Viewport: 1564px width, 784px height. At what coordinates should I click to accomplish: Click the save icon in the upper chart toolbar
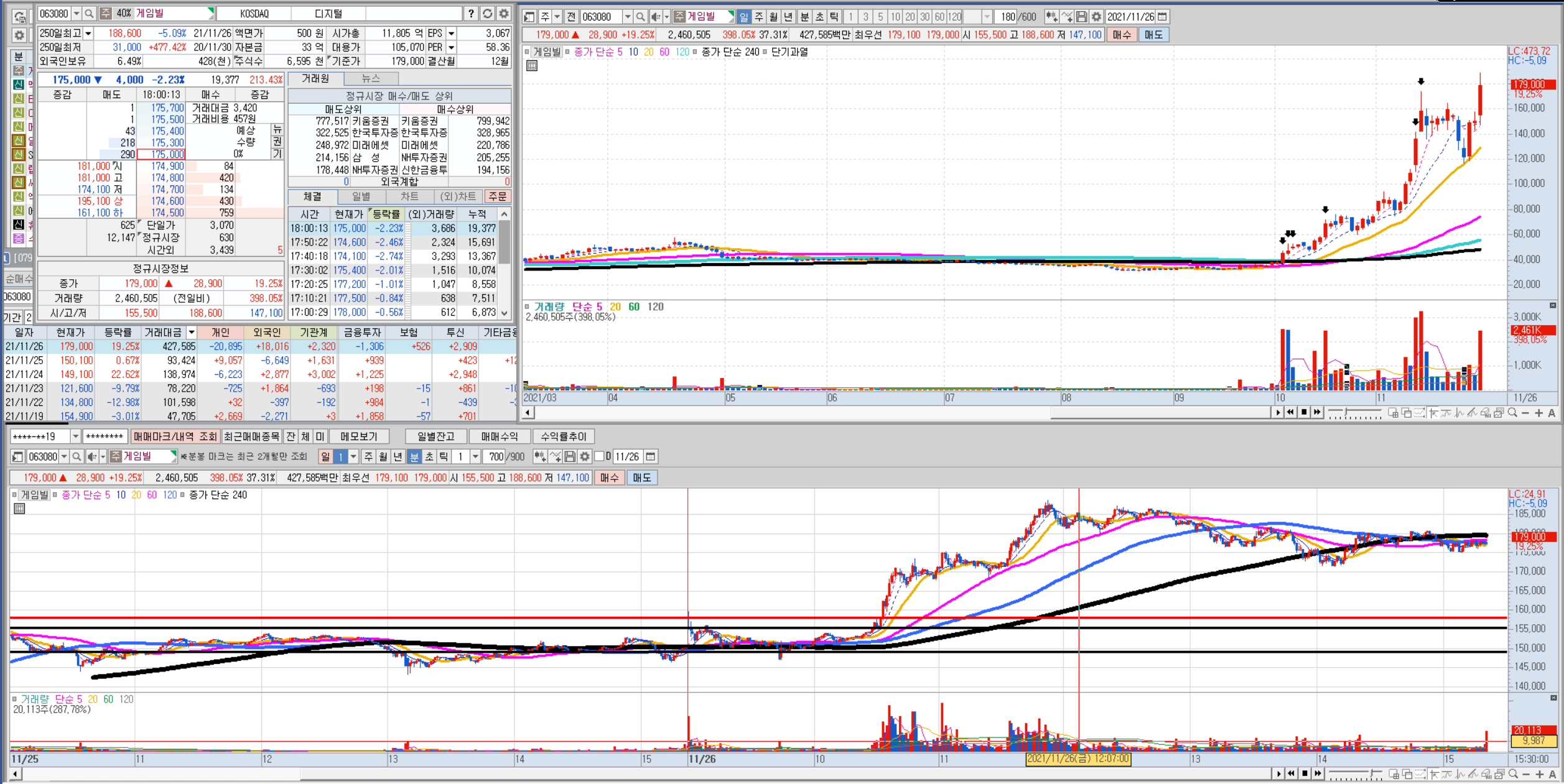(1081, 17)
